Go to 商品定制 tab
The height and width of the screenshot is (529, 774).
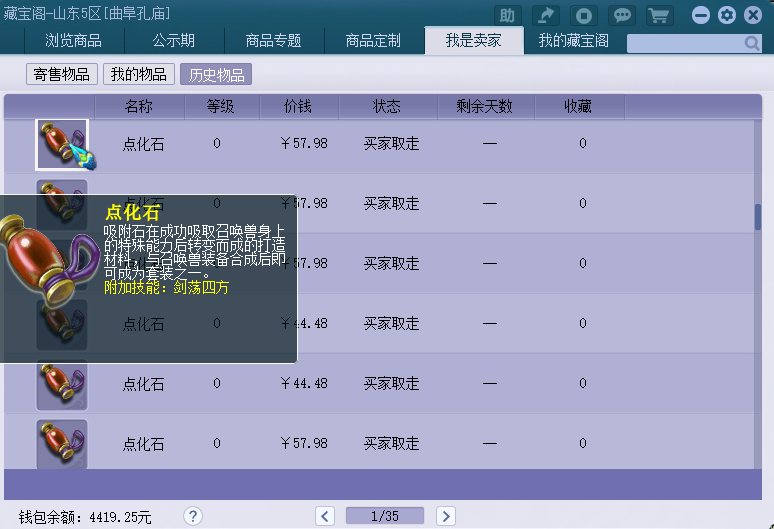click(x=373, y=41)
